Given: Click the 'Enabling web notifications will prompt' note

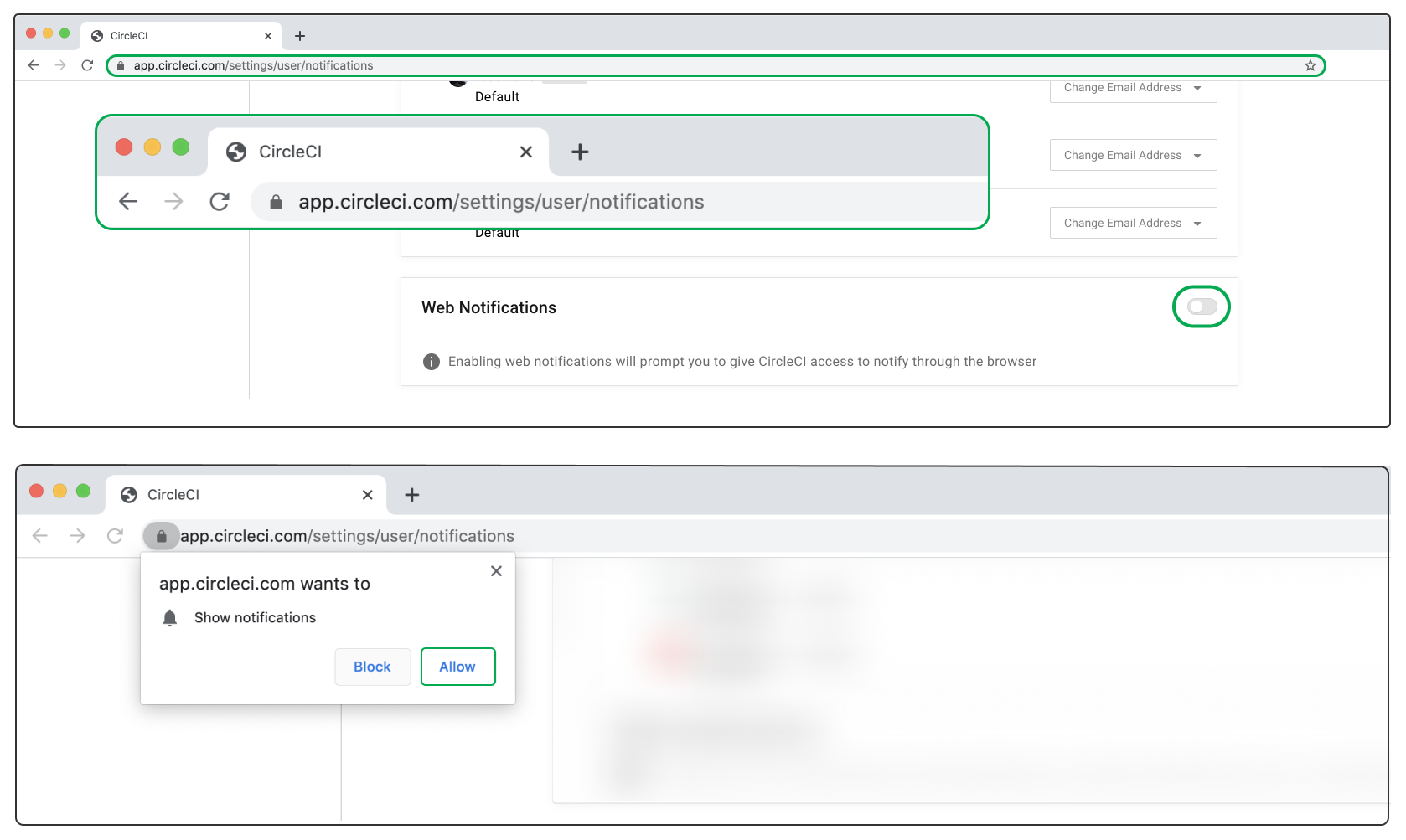Looking at the screenshot, I should click(x=742, y=362).
